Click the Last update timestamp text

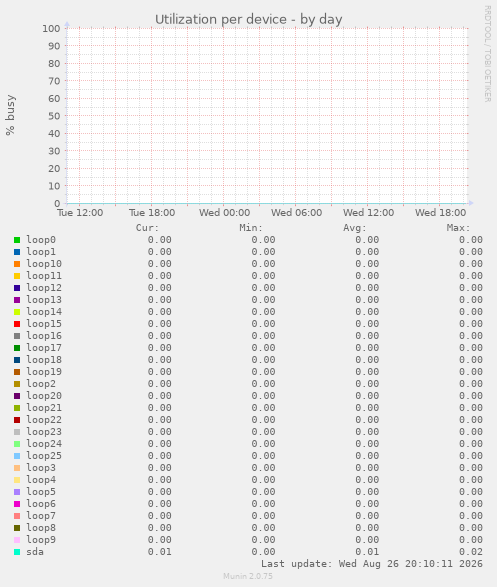tap(372, 564)
